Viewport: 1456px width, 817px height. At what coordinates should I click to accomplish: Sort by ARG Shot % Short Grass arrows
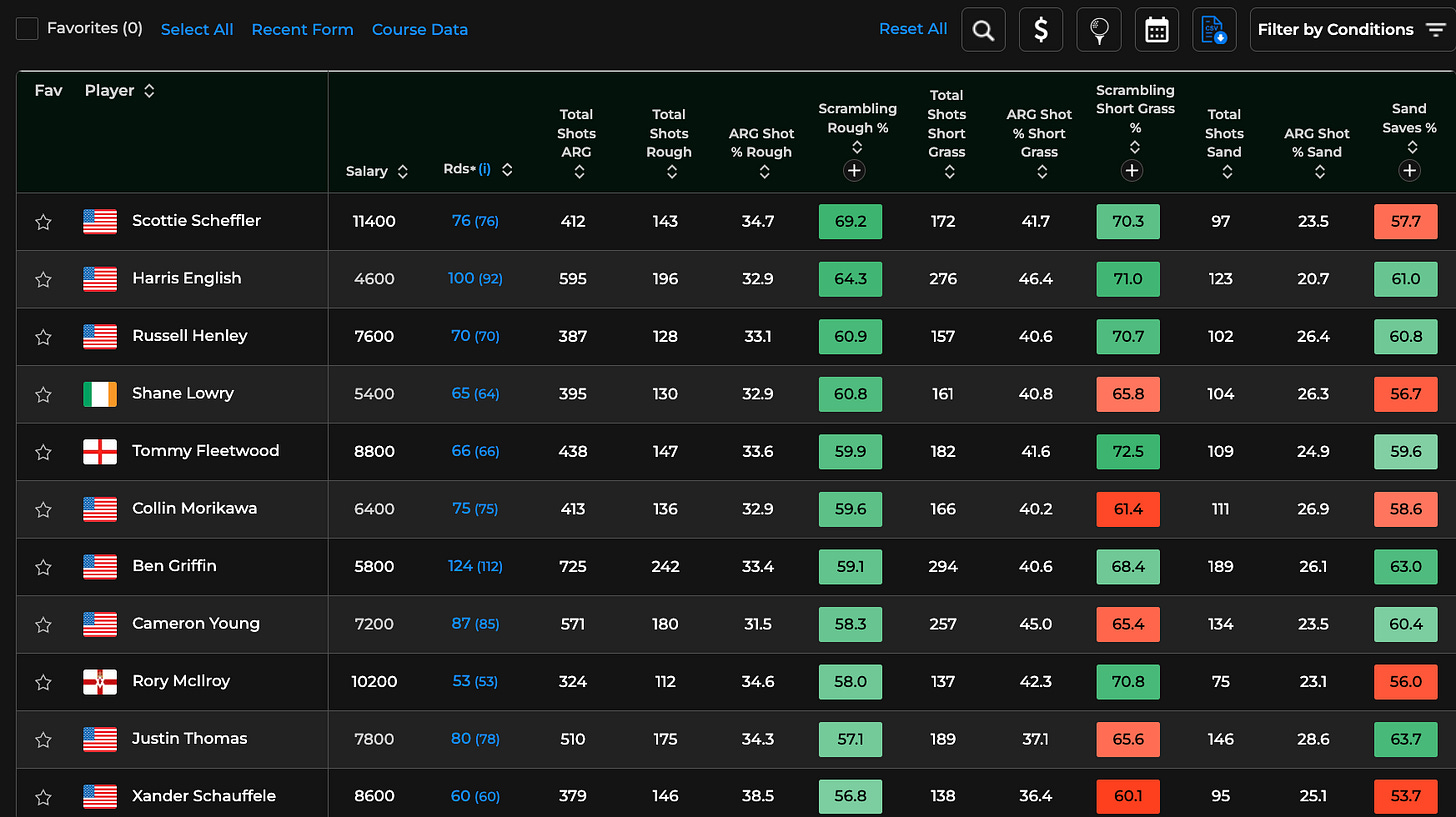1042,172
